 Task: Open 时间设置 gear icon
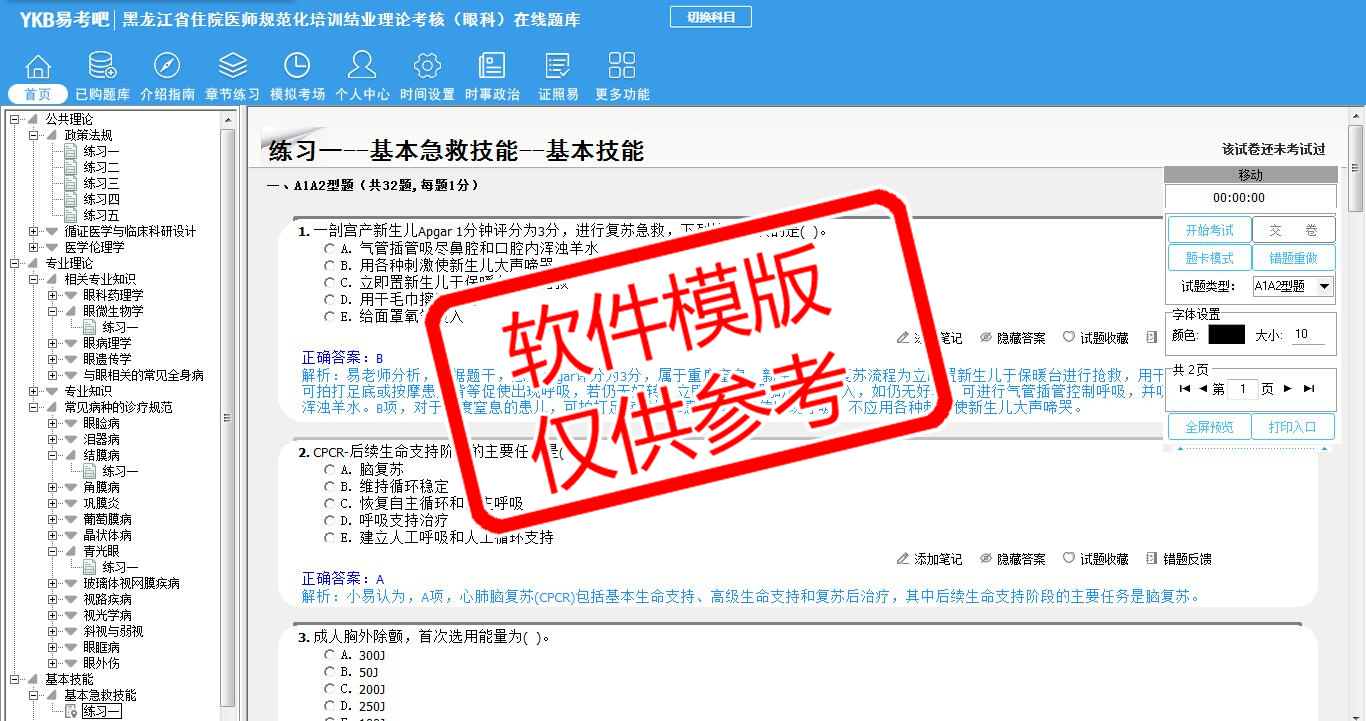[x=427, y=67]
